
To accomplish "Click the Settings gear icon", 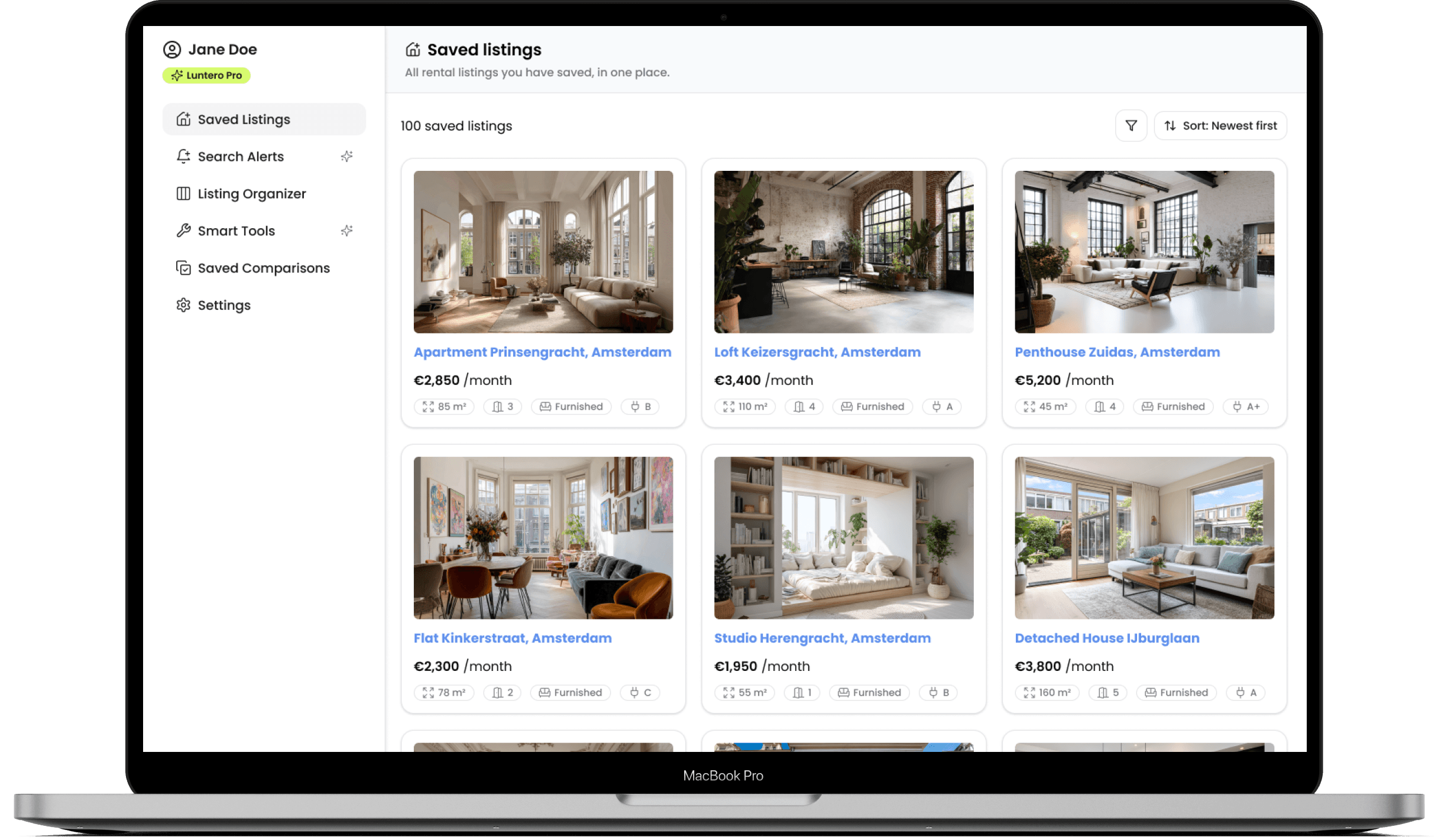I will tap(183, 306).
